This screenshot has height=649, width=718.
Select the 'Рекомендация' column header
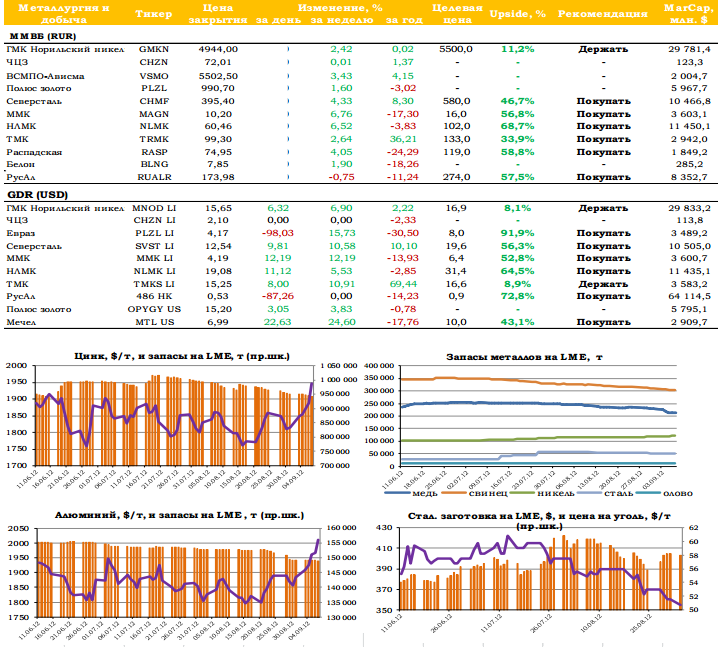603,14
